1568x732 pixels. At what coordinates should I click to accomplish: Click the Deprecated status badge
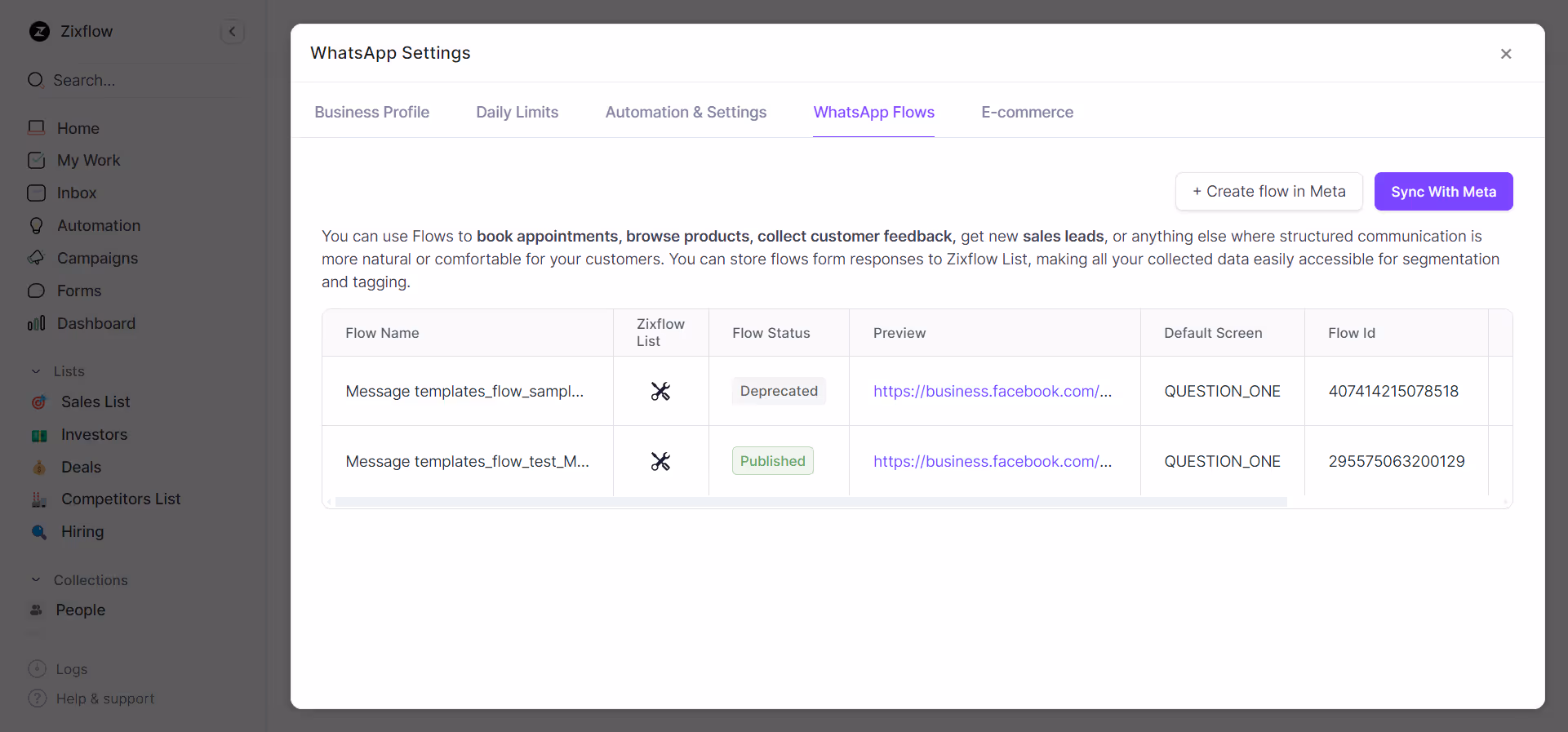779,391
